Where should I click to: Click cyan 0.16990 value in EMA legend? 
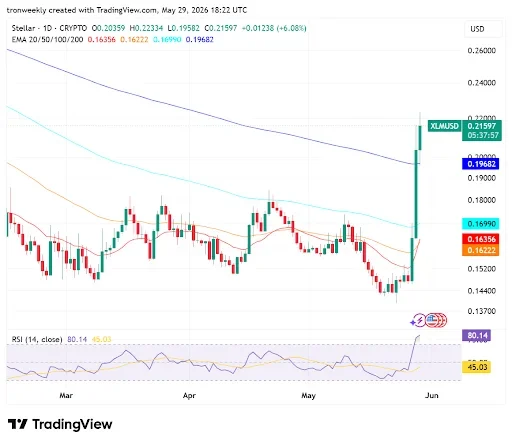pyautogui.click(x=167, y=40)
